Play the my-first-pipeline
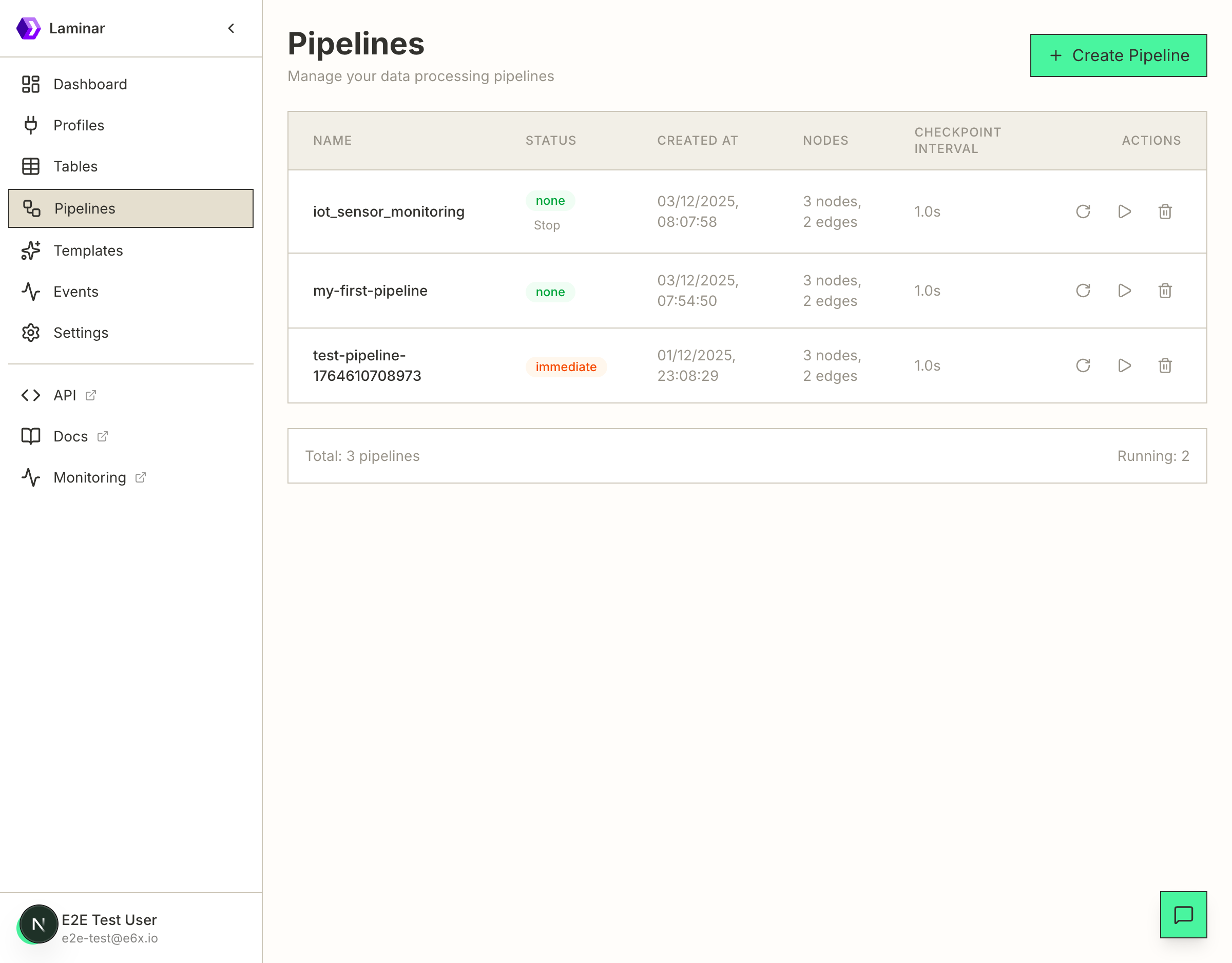 (1124, 291)
